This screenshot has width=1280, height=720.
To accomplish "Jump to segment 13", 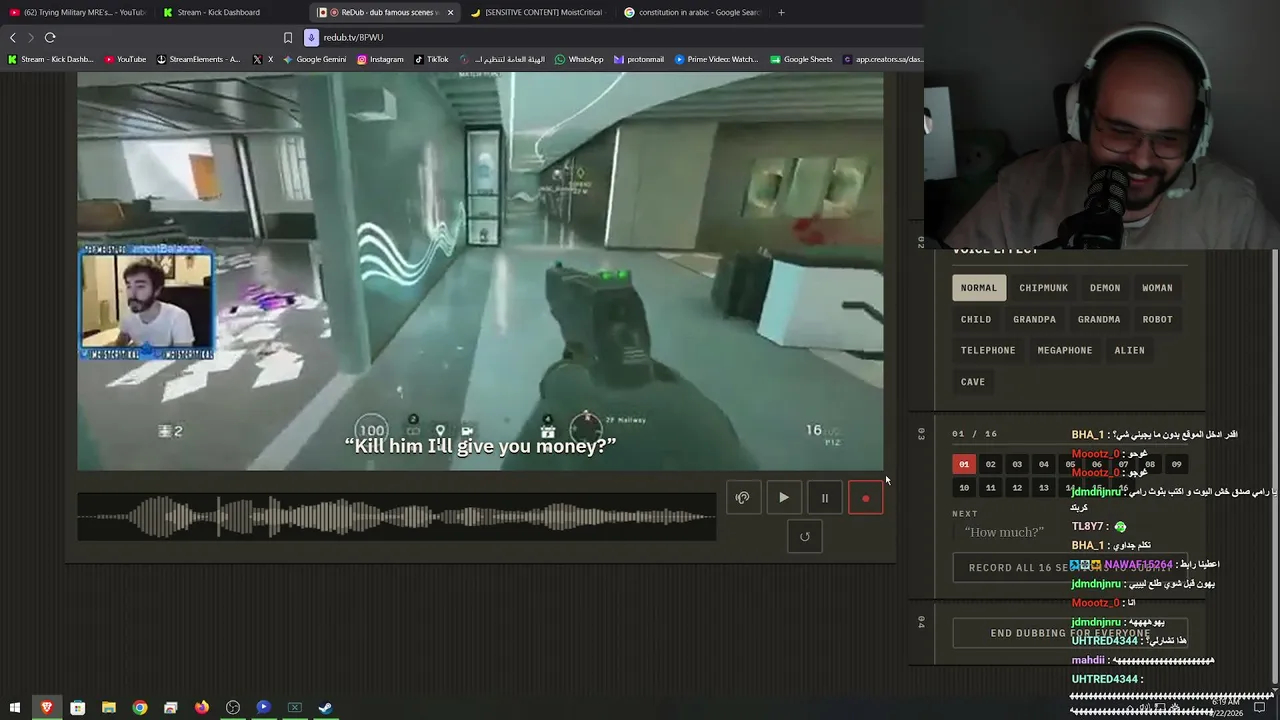I will click(x=1044, y=488).
